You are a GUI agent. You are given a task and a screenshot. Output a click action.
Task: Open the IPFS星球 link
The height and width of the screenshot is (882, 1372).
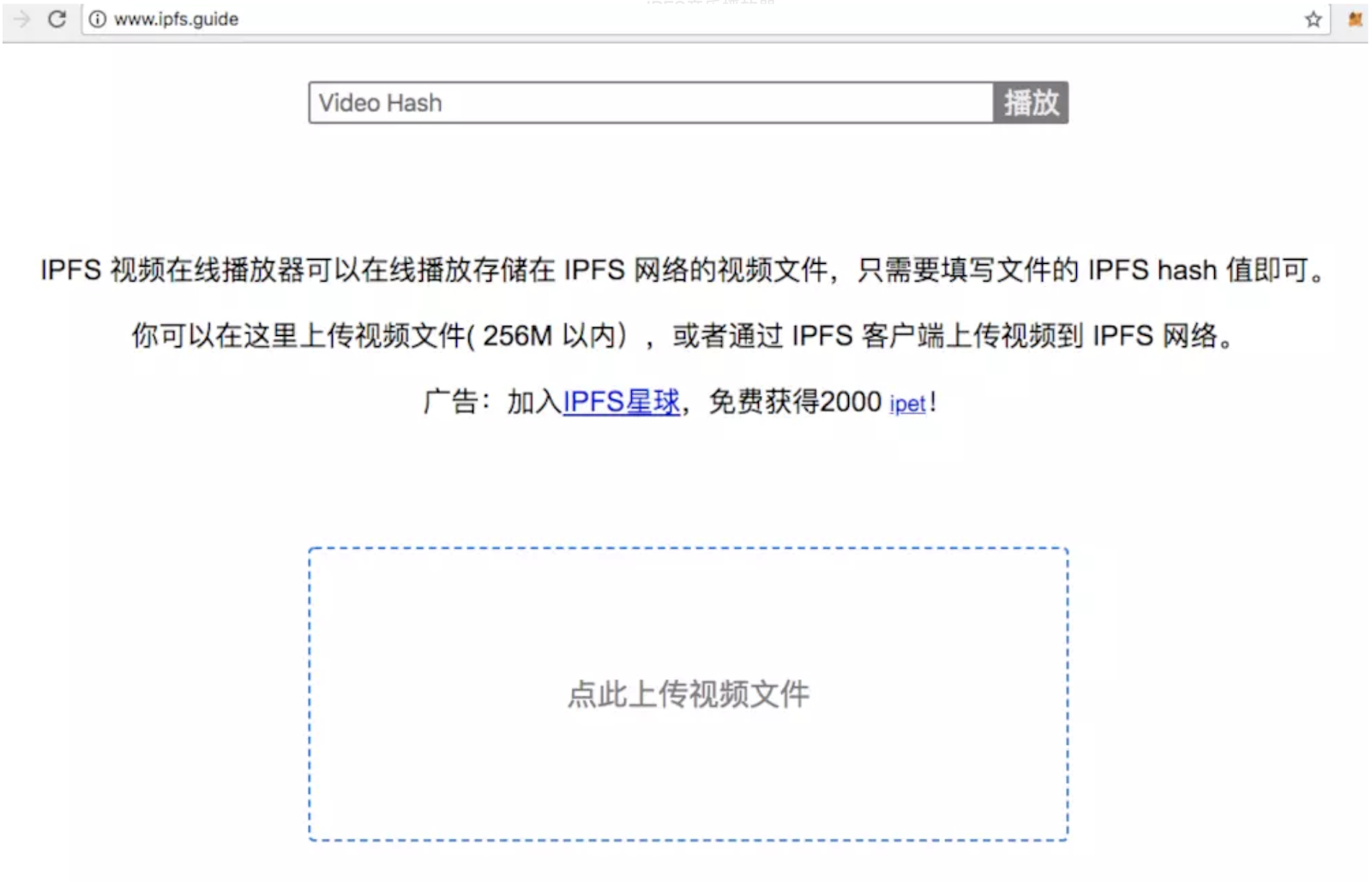tap(621, 401)
